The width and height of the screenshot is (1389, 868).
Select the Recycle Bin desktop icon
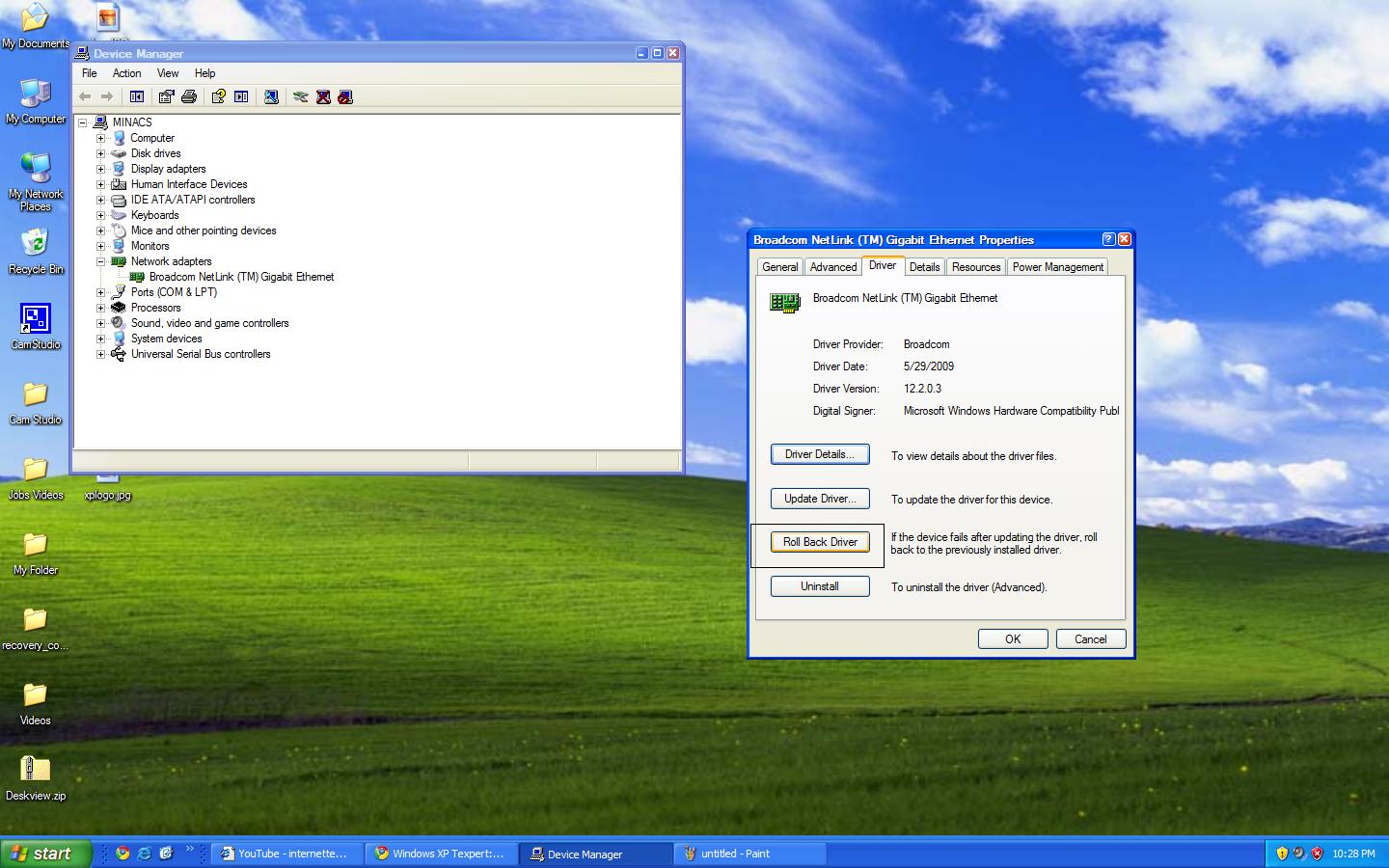pyautogui.click(x=36, y=252)
